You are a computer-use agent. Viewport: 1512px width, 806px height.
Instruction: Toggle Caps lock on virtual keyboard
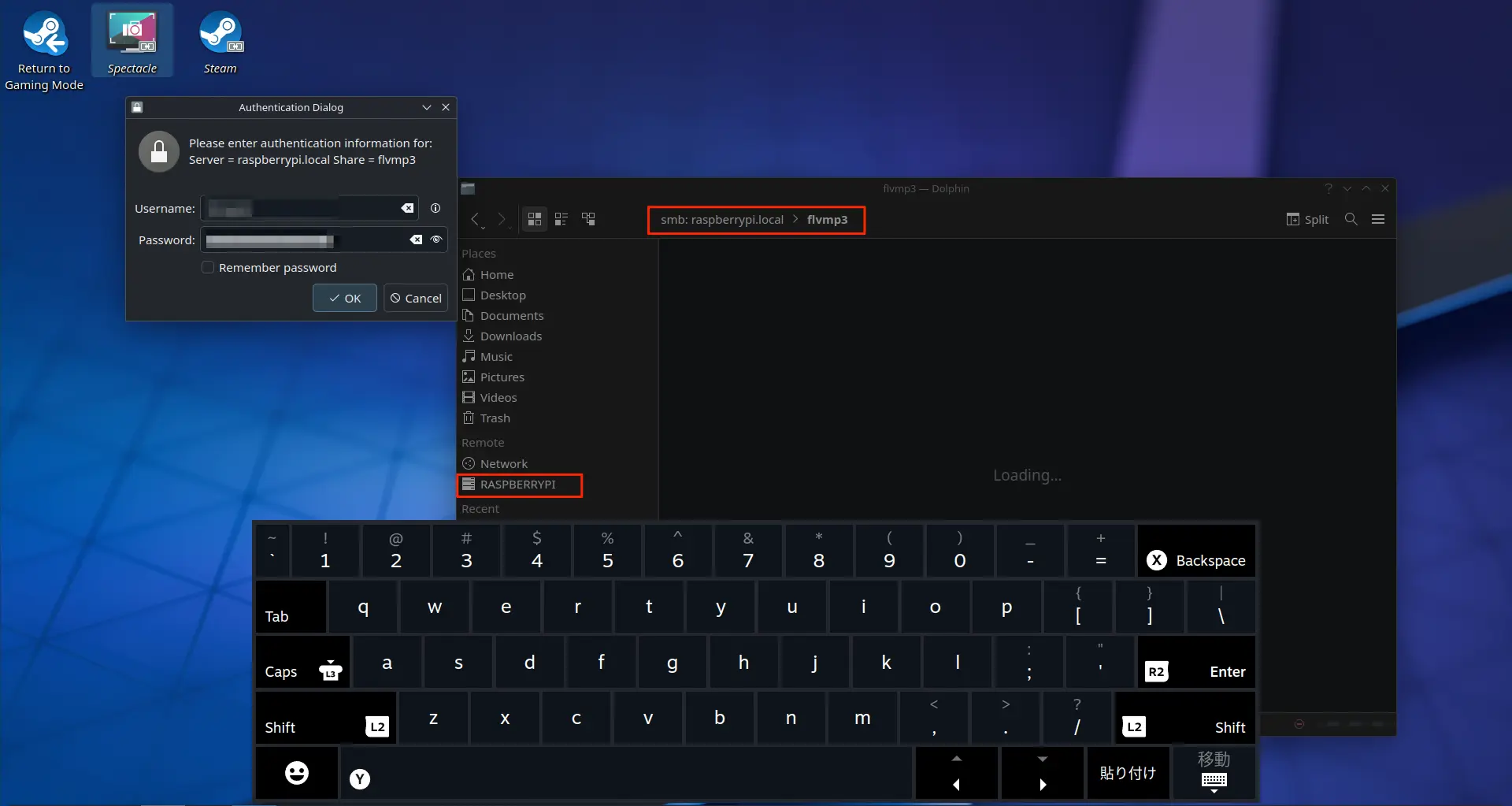point(302,662)
